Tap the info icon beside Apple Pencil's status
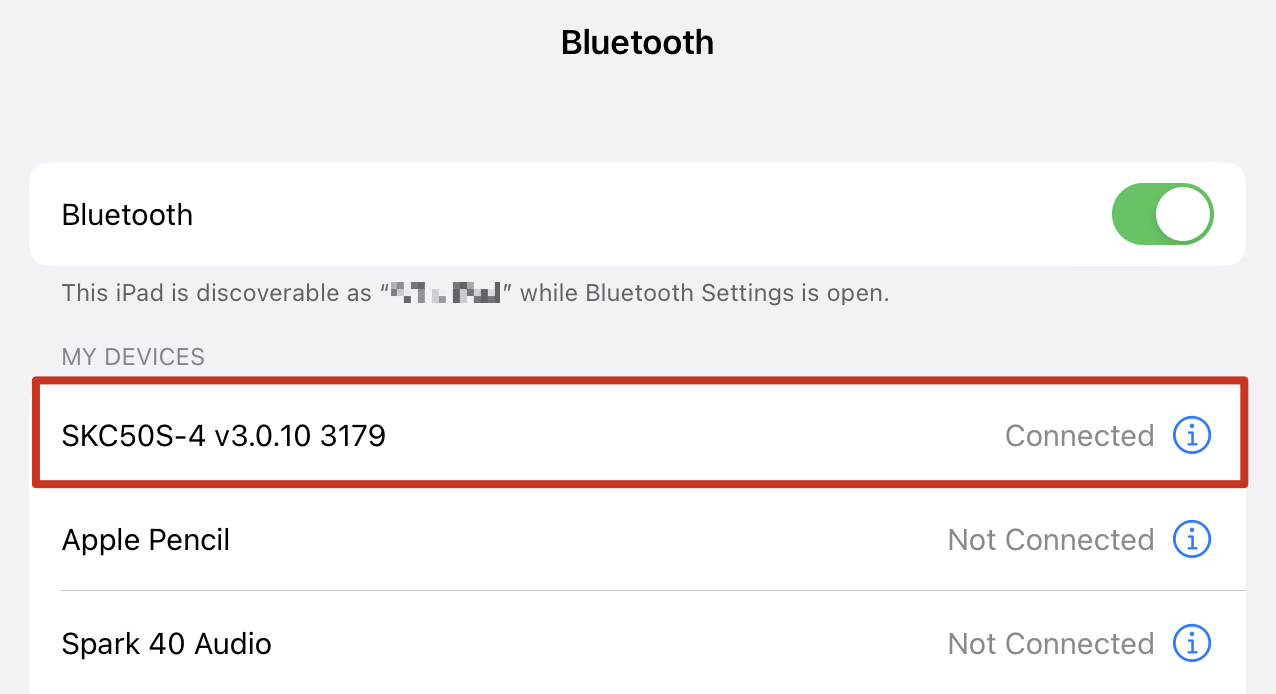Image resolution: width=1276 pixels, height=694 pixels. [1192, 540]
